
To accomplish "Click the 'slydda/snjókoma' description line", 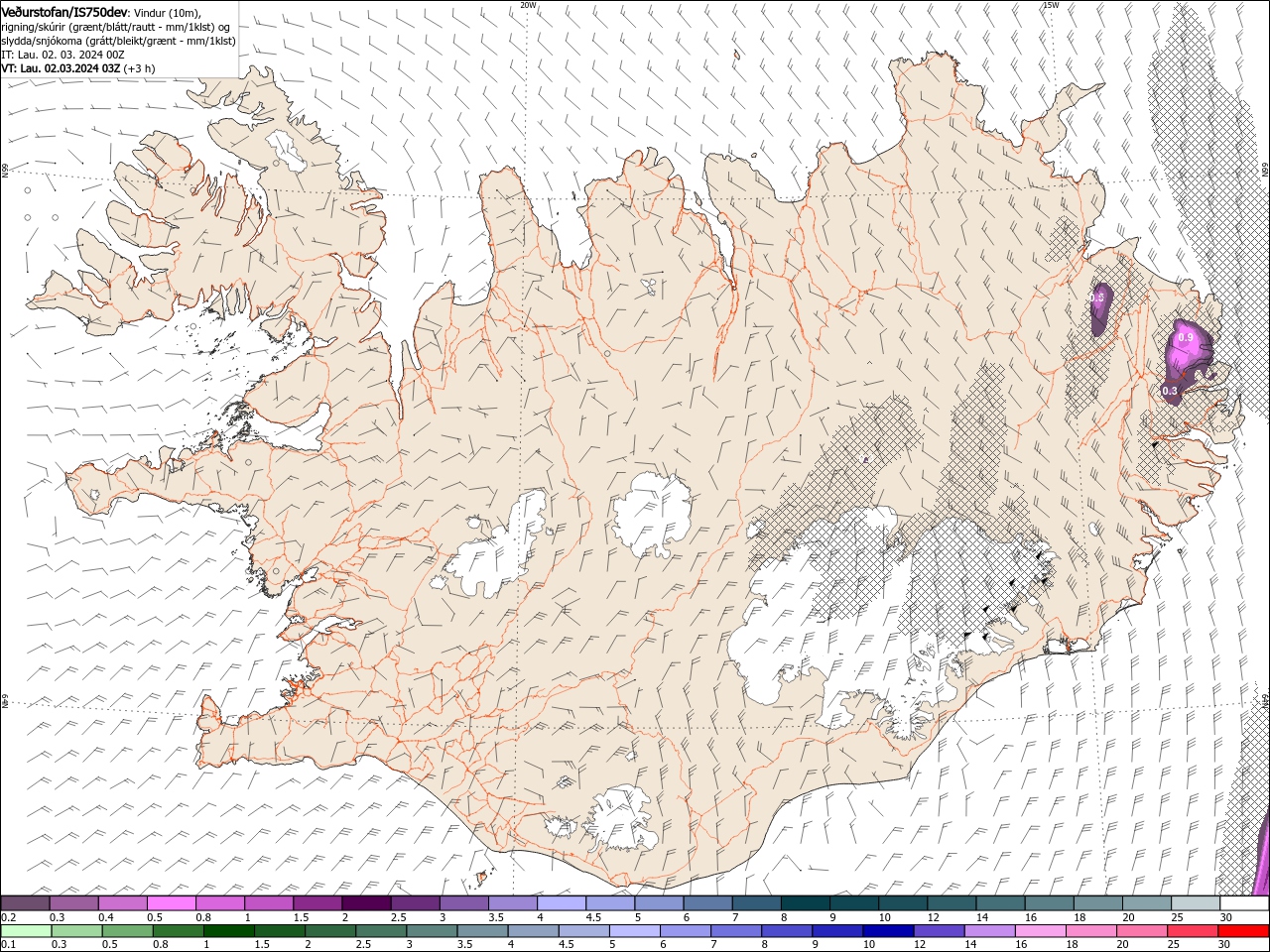I will (118, 41).
